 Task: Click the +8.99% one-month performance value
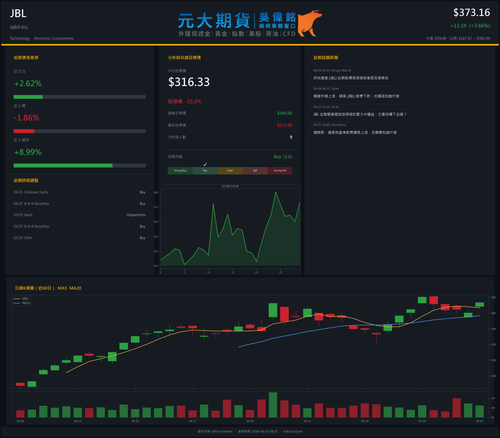[28, 152]
